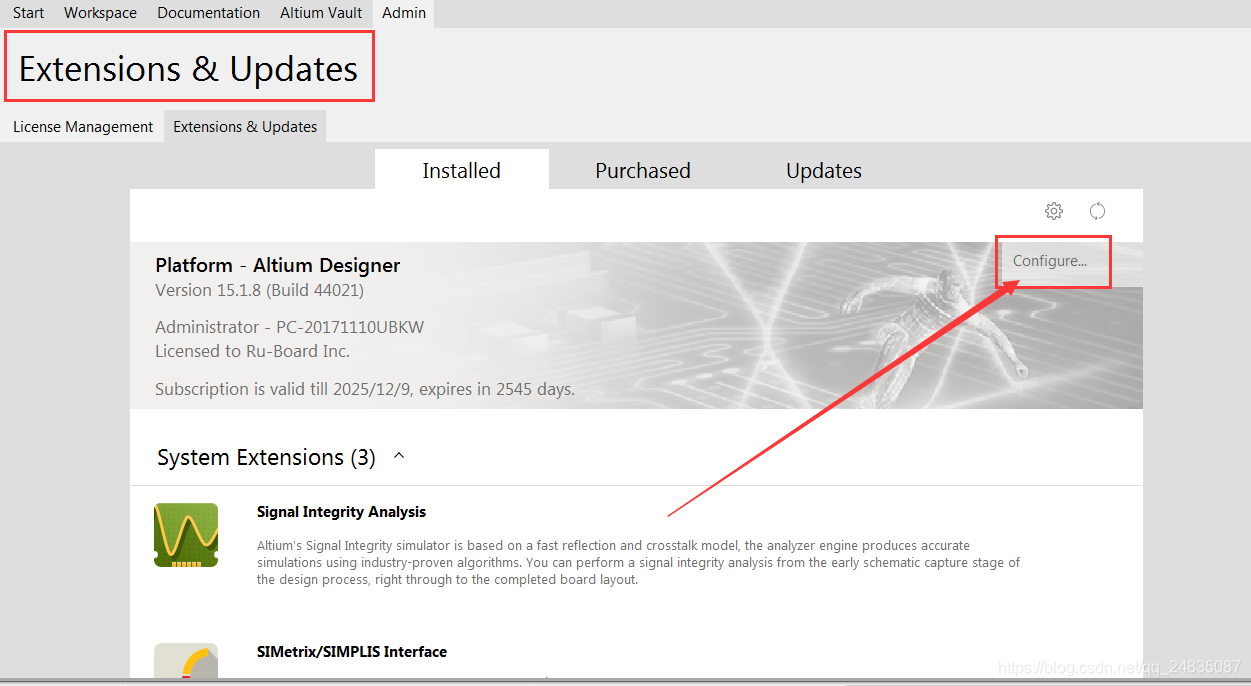Click the Signal Integrity Analysis extension icon
The height and width of the screenshot is (686, 1251).
click(x=186, y=535)
